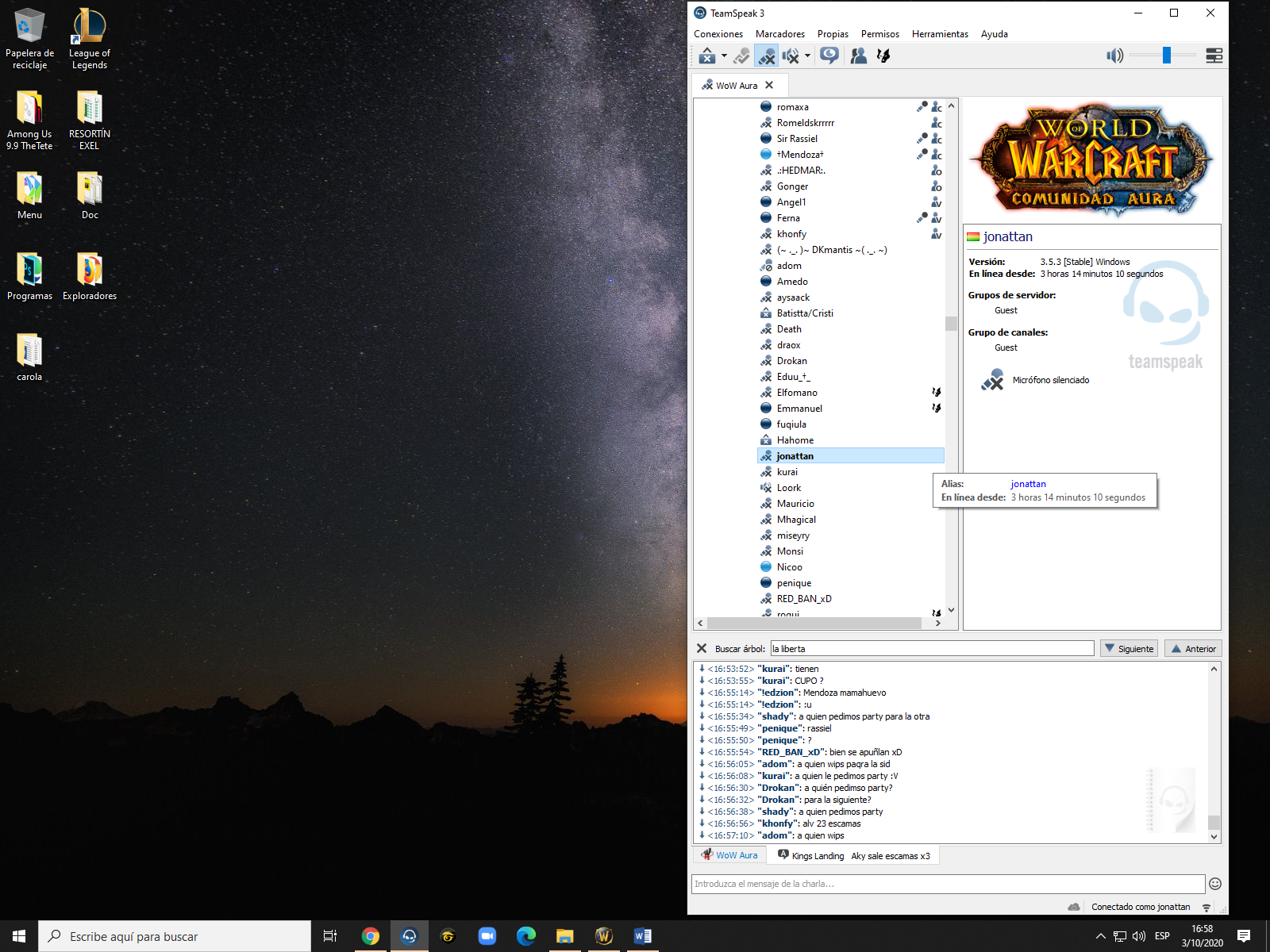Open Microsoft Edge from the taskbar
Screen dimensions: 1270x952
click(526, 936)
